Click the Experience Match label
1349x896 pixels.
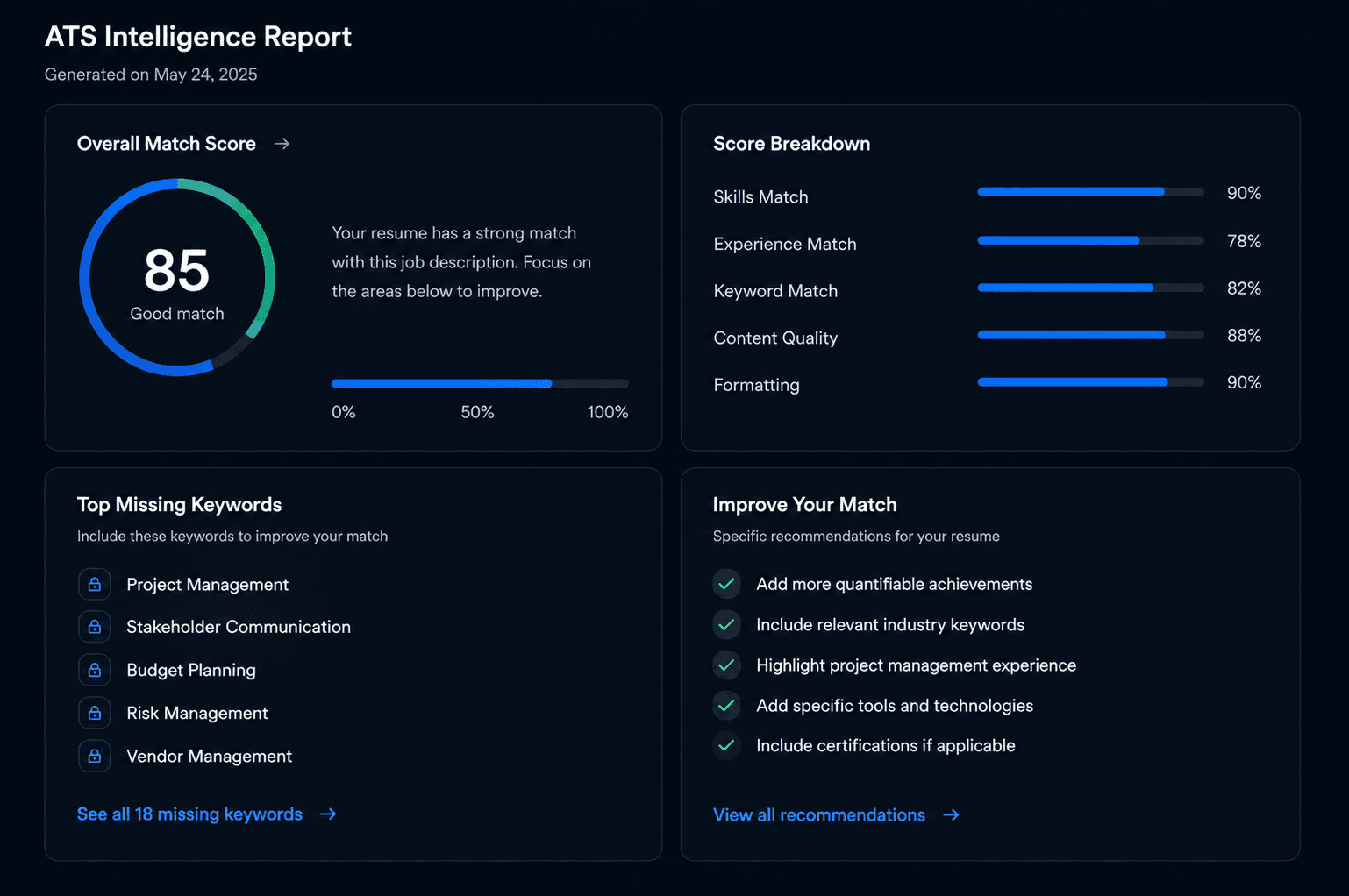[785, 244]
